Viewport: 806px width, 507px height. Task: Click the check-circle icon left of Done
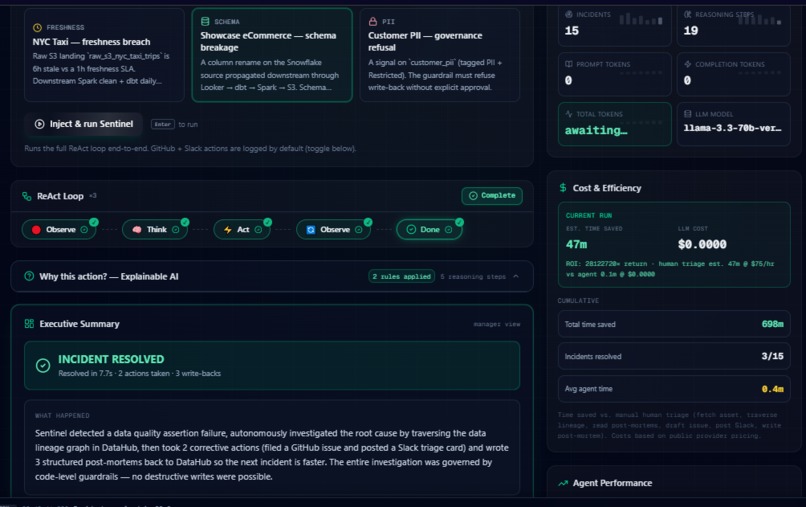coord(411,229)
